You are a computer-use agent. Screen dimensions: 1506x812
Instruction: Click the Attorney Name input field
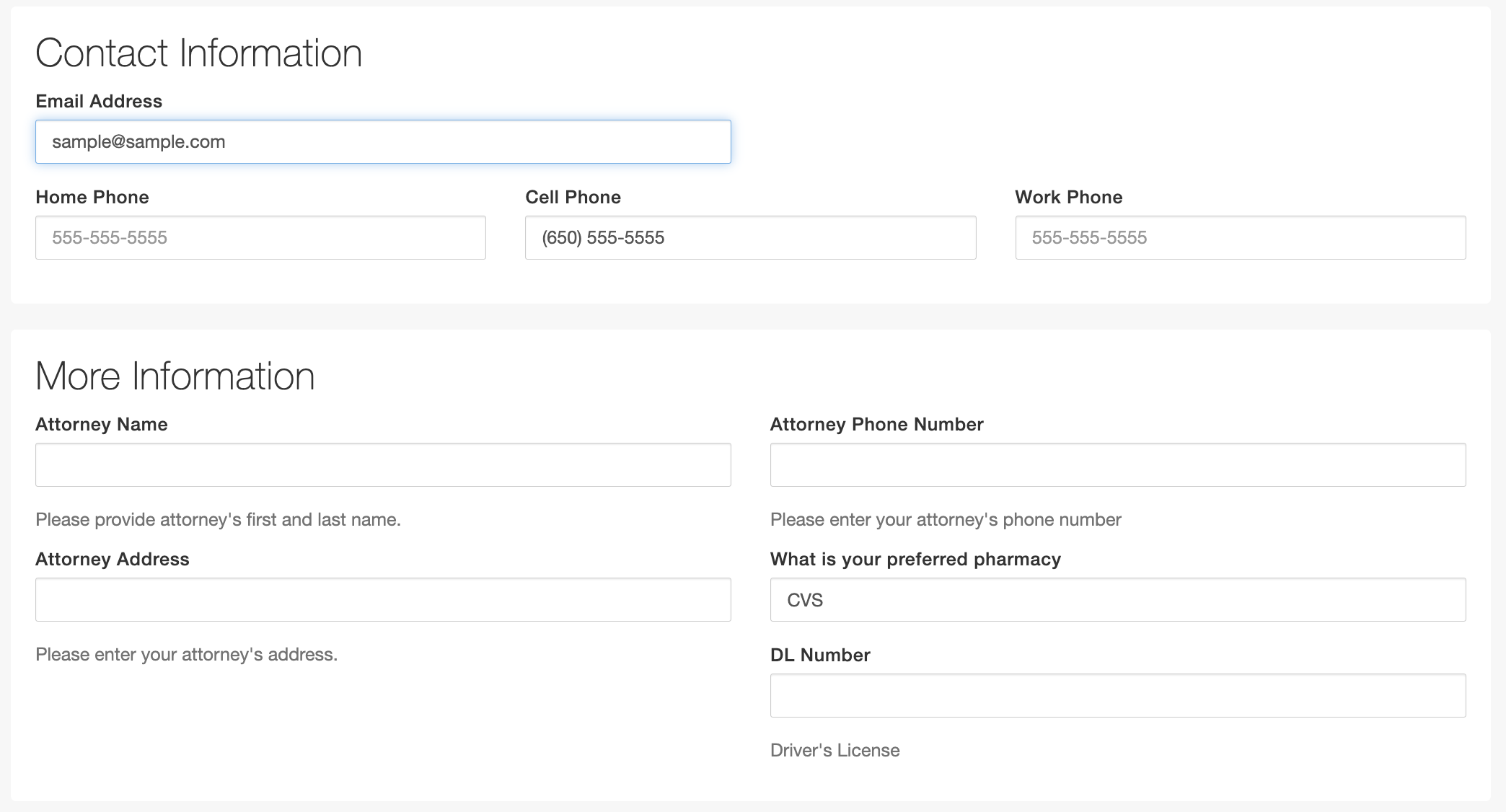coord(383,464)
